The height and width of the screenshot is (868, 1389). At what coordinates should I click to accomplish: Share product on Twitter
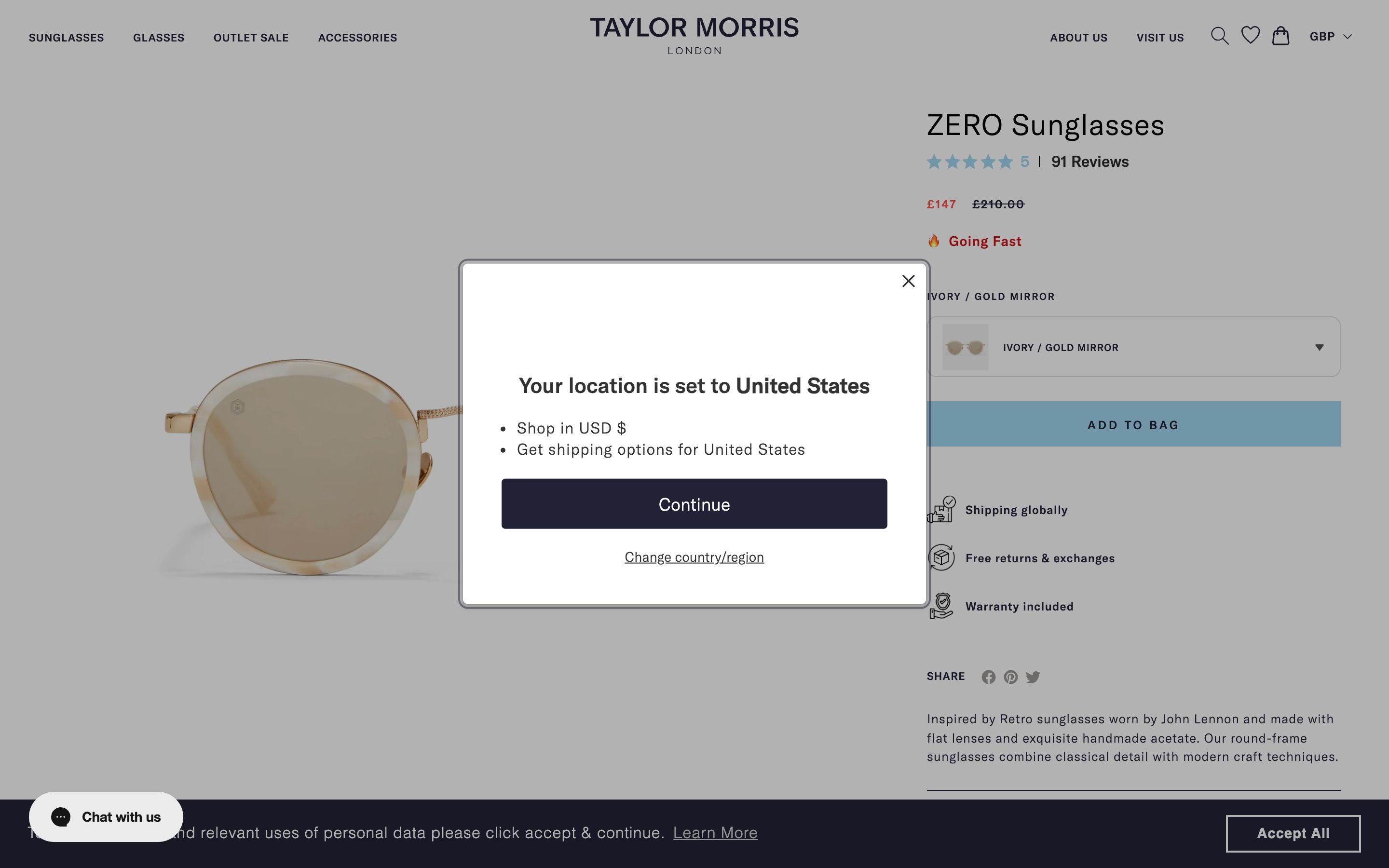point(1034,677)
